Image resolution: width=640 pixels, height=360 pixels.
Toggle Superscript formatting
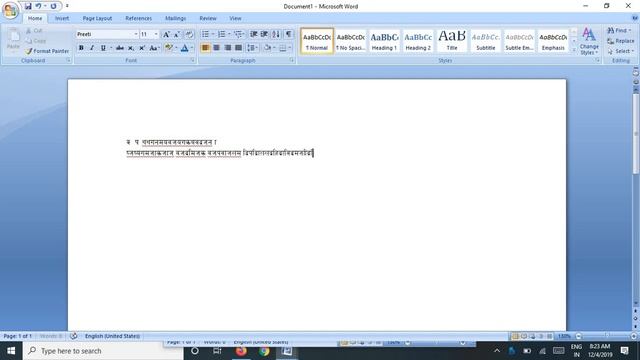(x=142, y=48)
